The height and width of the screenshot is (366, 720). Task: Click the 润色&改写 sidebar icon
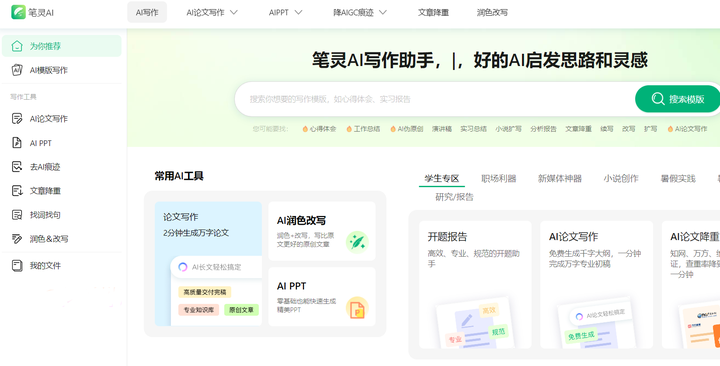click(x=17, y=238)
